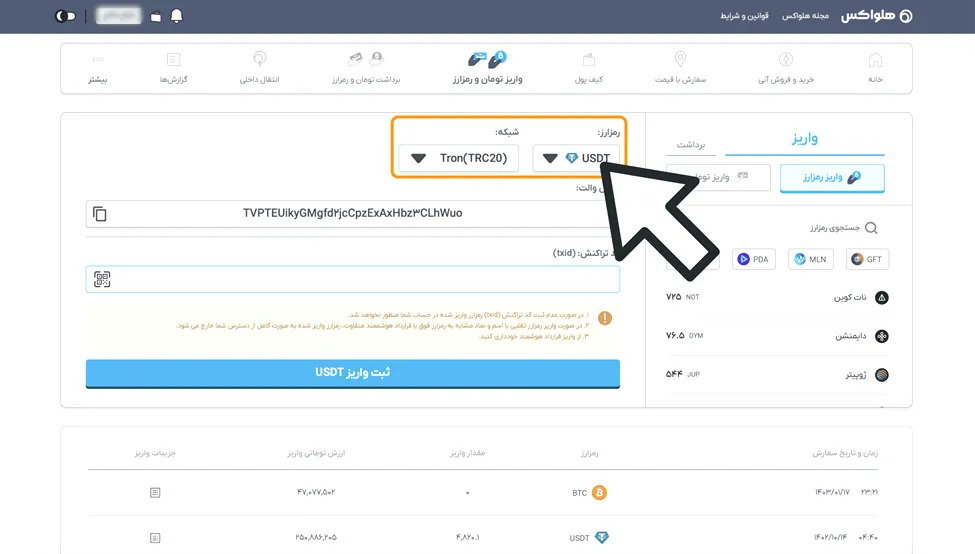
Task: Switch to the برداشت withdrawal tab
Action: (x=691, y=144)
